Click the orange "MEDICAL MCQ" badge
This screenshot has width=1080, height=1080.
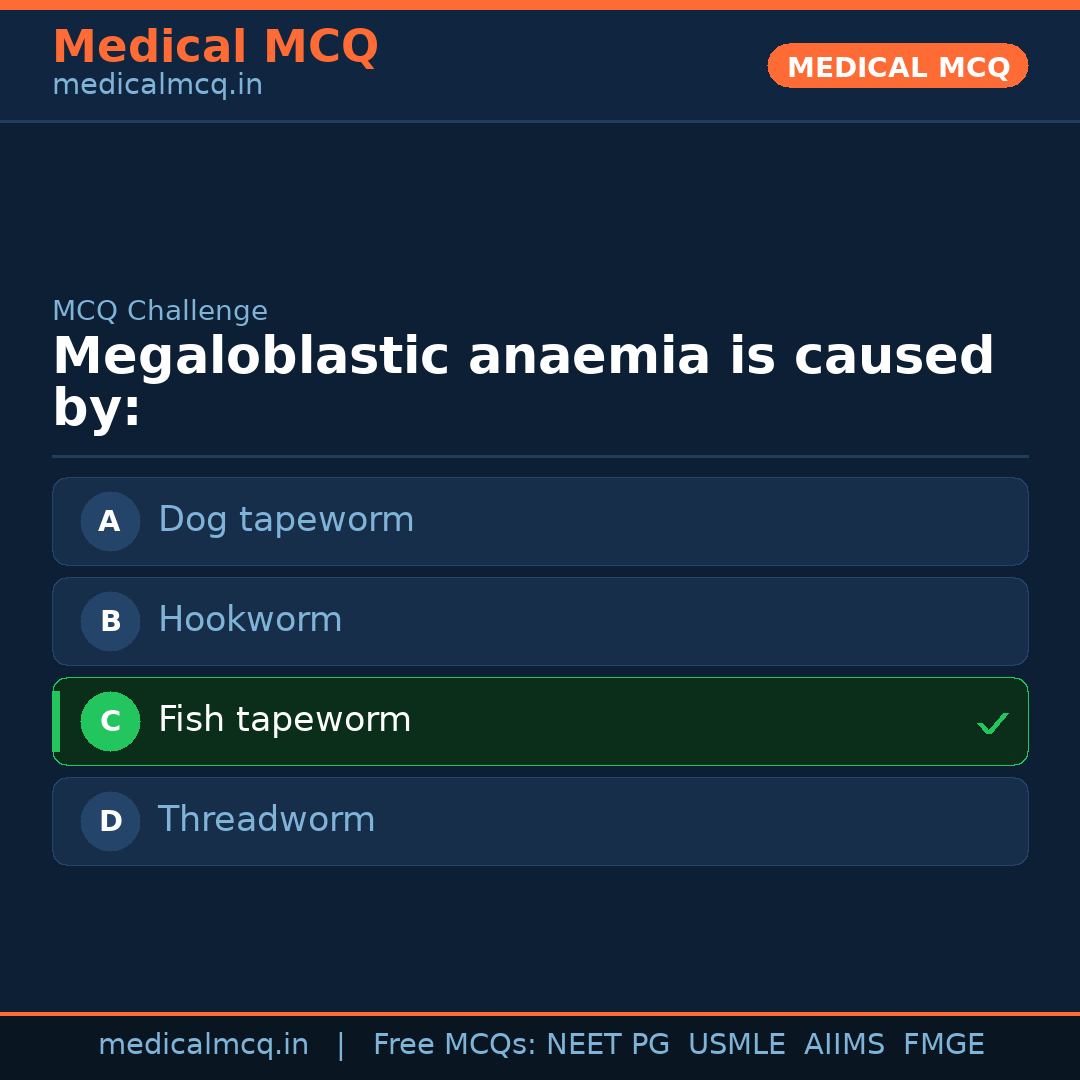tap(898, 67)
